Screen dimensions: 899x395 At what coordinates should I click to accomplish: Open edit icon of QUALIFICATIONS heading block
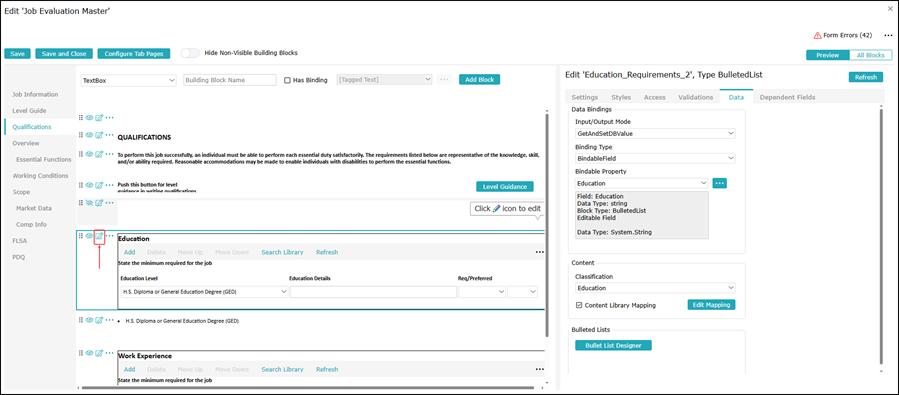pyautogui.click(x=99, y=135)
